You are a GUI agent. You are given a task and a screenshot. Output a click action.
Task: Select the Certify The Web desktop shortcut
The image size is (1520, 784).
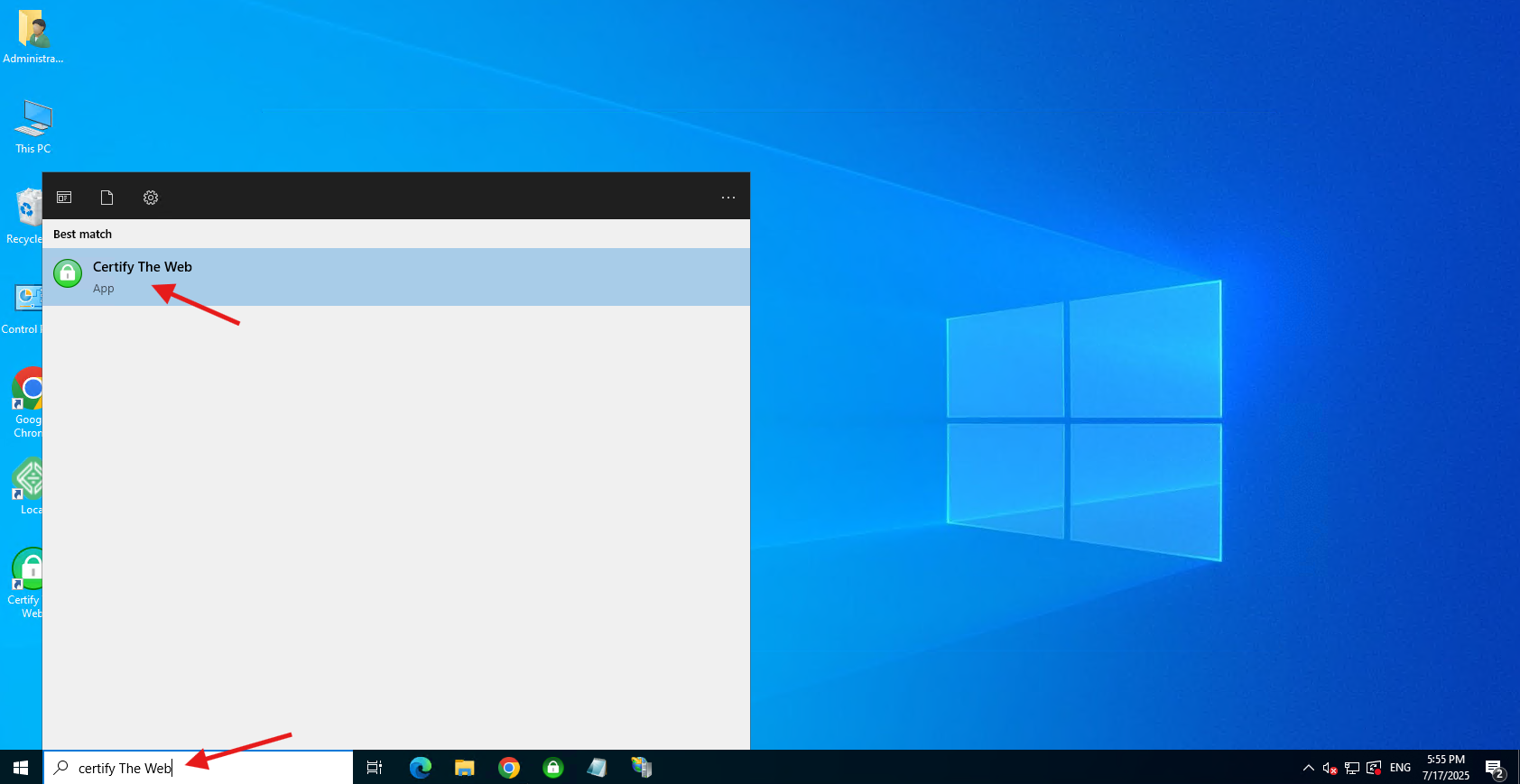pyautogui.click(x=26, y=583)
